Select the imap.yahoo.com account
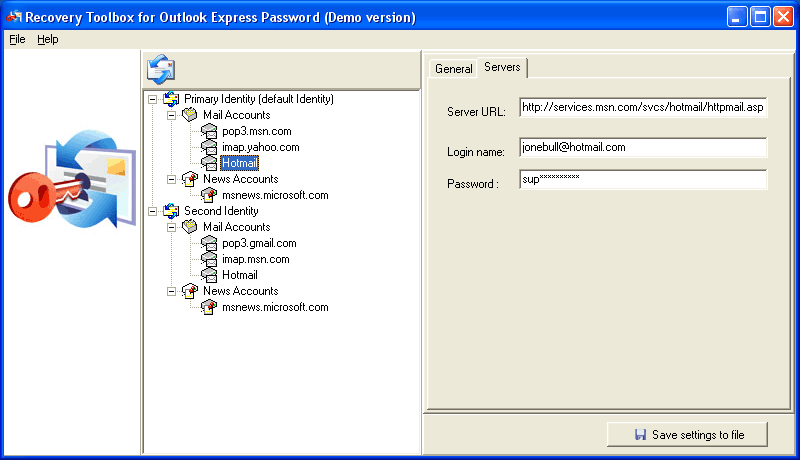The image size is (800, 460). tap(261, 147)
